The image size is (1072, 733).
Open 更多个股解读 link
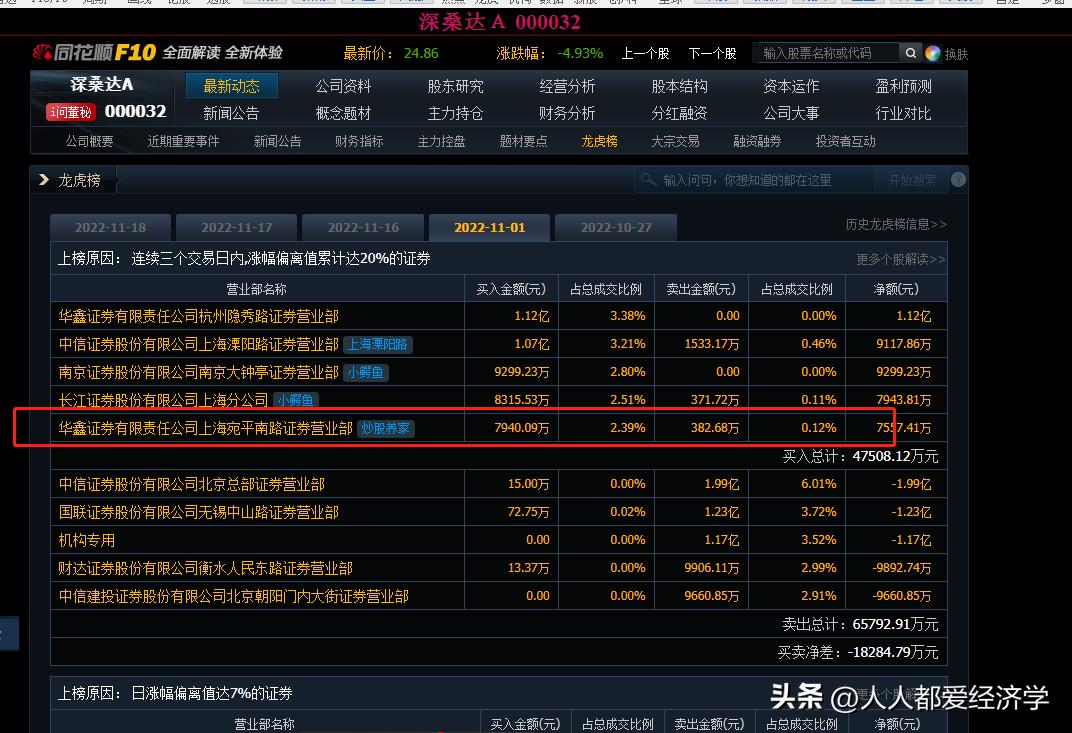pyautogui.click(x=900, y=259)
